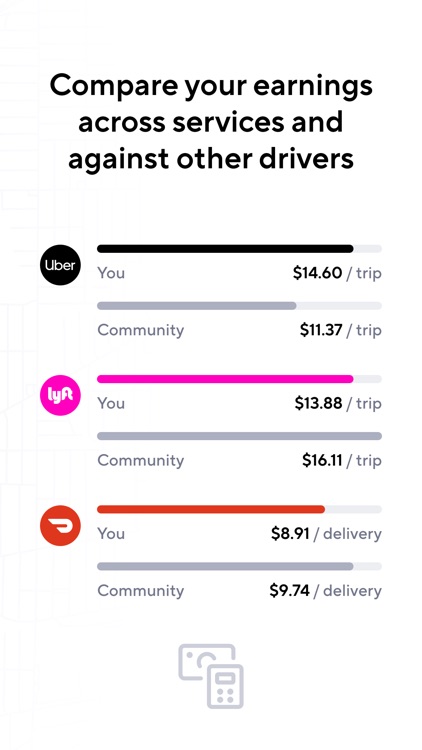Select the $8.91 / delivery amount
Image resolution: width=422 pixels, height=750 pixels.
pyautogui.click(x=326, y=534)
